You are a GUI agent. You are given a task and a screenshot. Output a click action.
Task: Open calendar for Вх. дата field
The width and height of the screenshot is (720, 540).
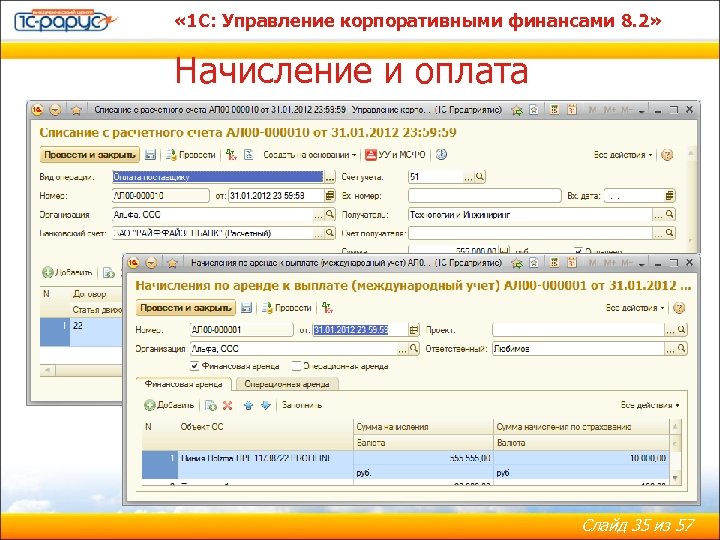(669, 196)
